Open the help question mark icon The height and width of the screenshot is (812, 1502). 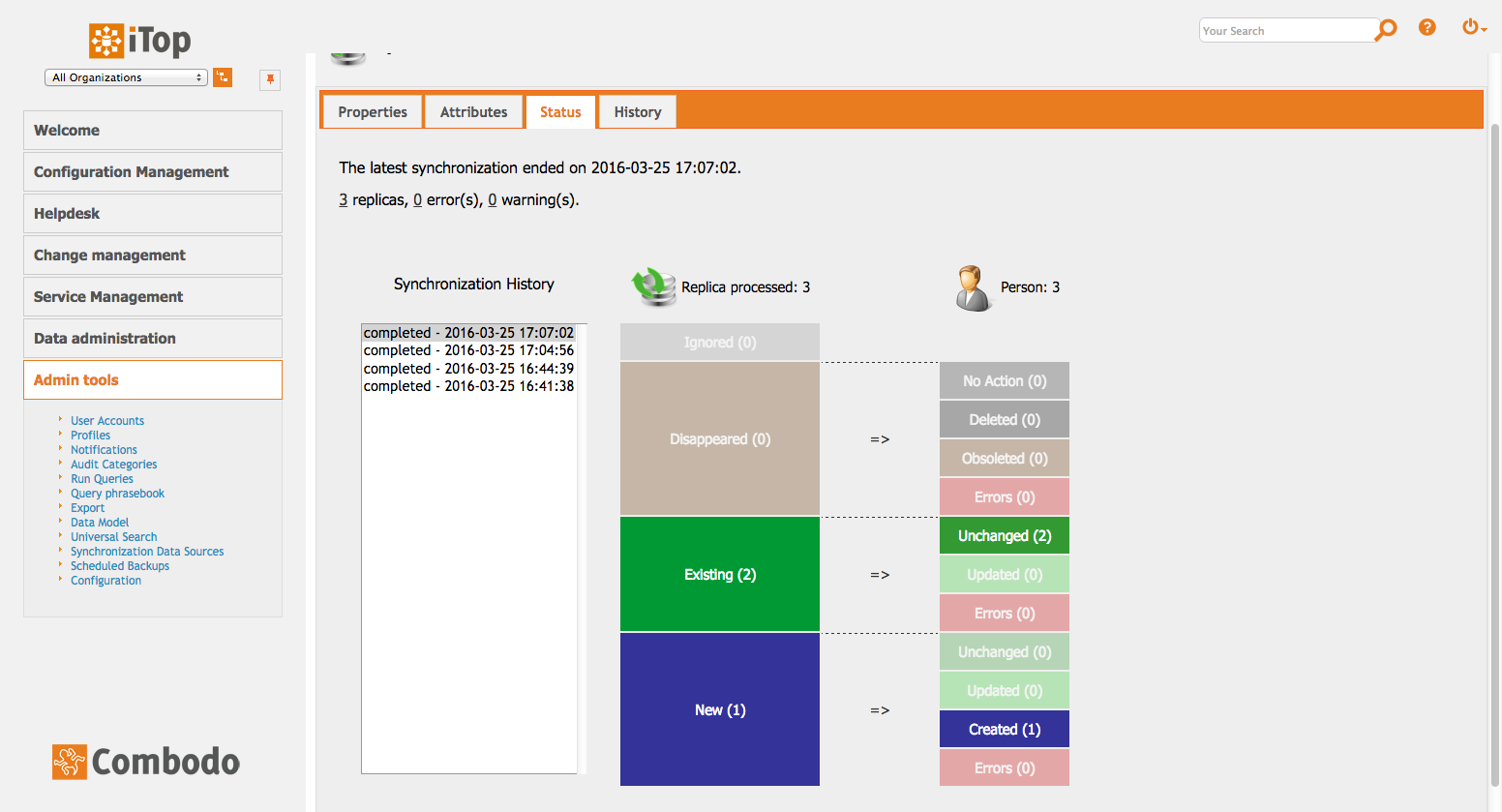[1427, 28]
